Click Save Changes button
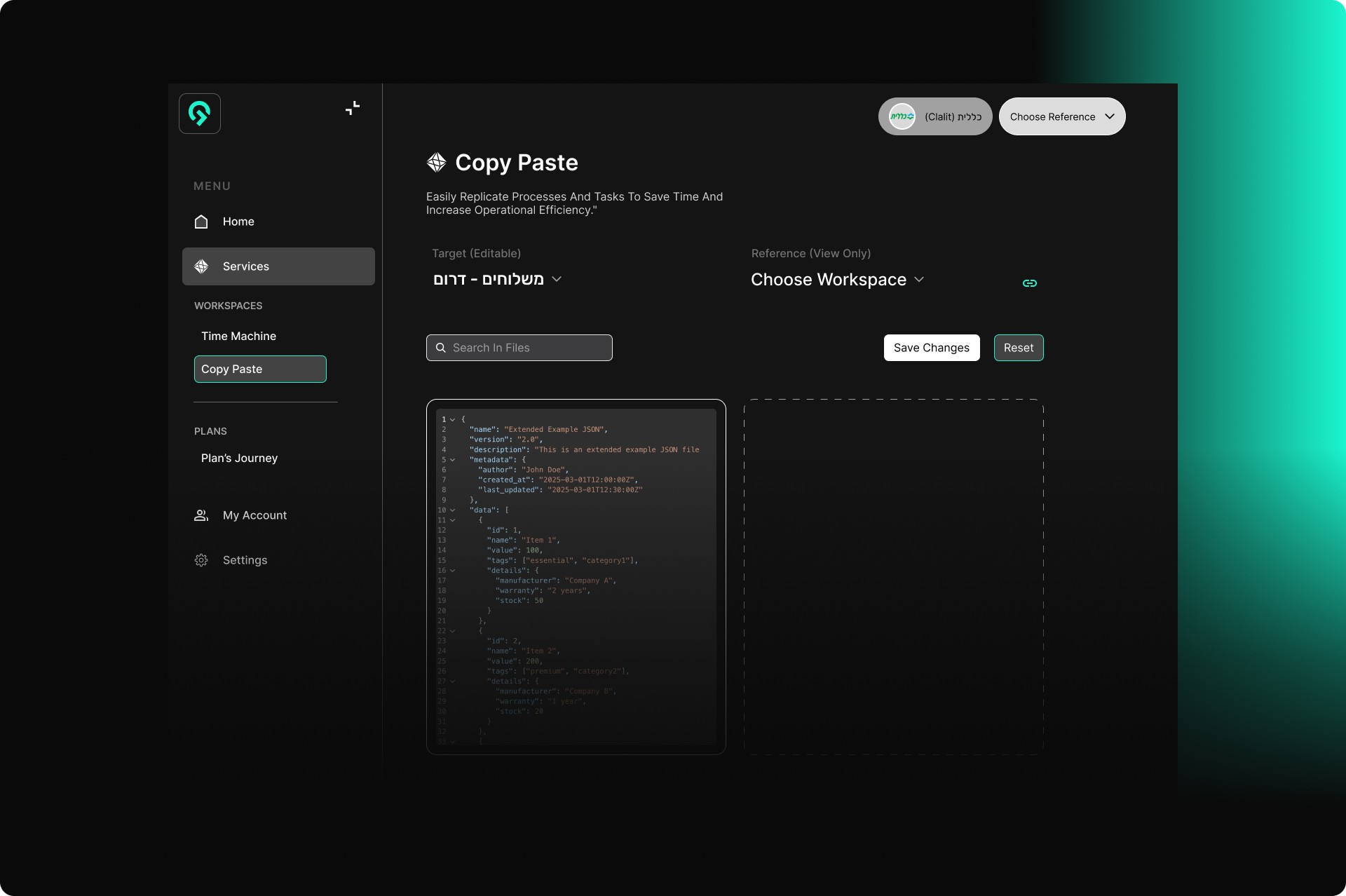The image size is (1346, 896). pos(932,348)
